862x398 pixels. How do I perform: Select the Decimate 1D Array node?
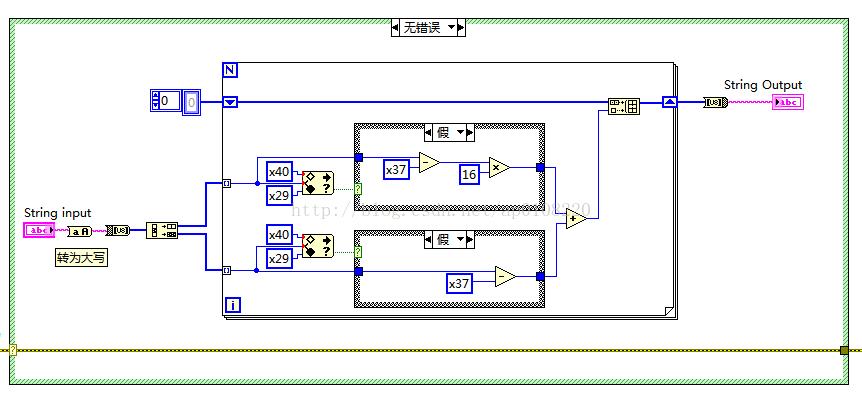click(x=162, y=230)
